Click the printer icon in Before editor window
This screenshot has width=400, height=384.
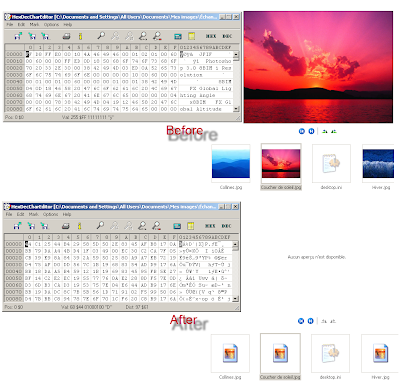66,36
